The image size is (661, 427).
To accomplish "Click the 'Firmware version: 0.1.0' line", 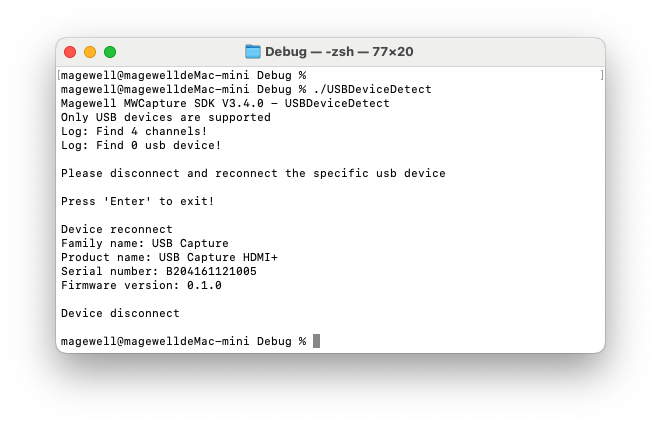I will pos(141,285).
